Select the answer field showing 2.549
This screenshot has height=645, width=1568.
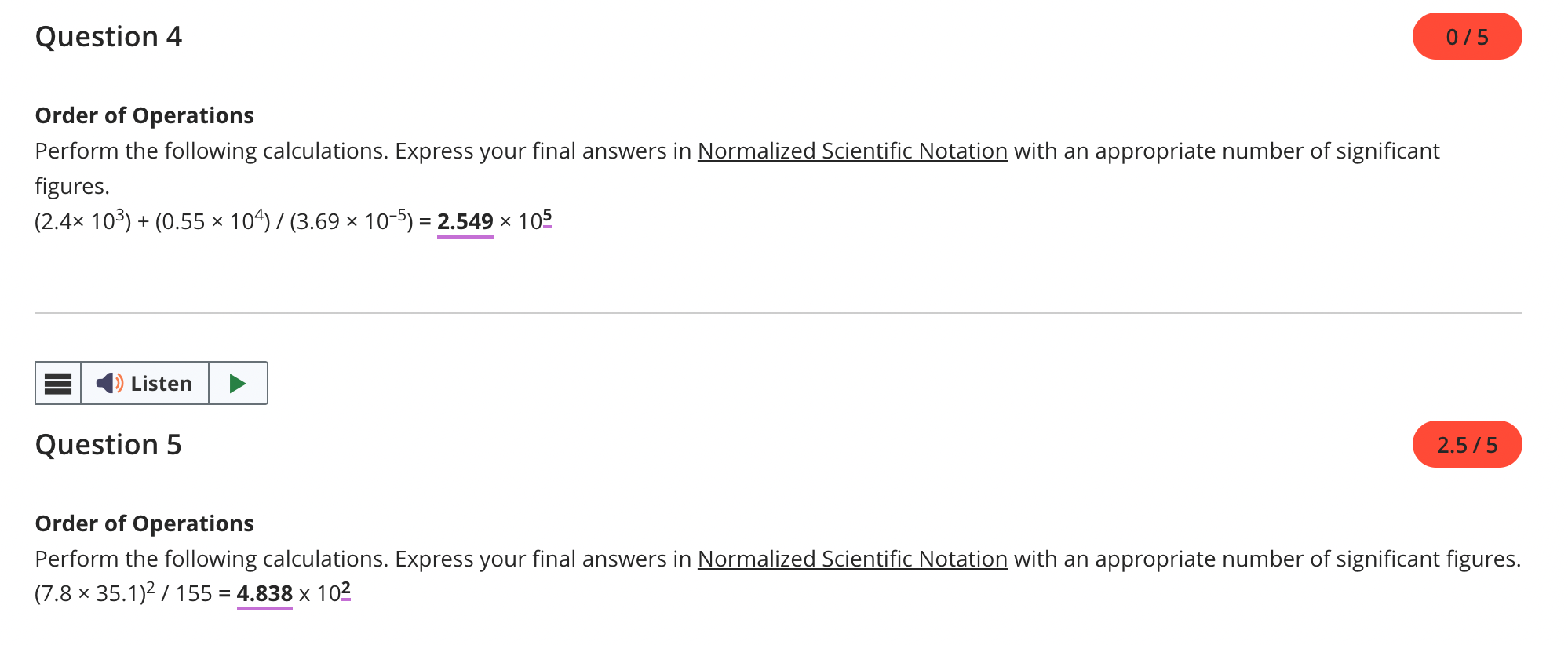click(x=465, y=221)
